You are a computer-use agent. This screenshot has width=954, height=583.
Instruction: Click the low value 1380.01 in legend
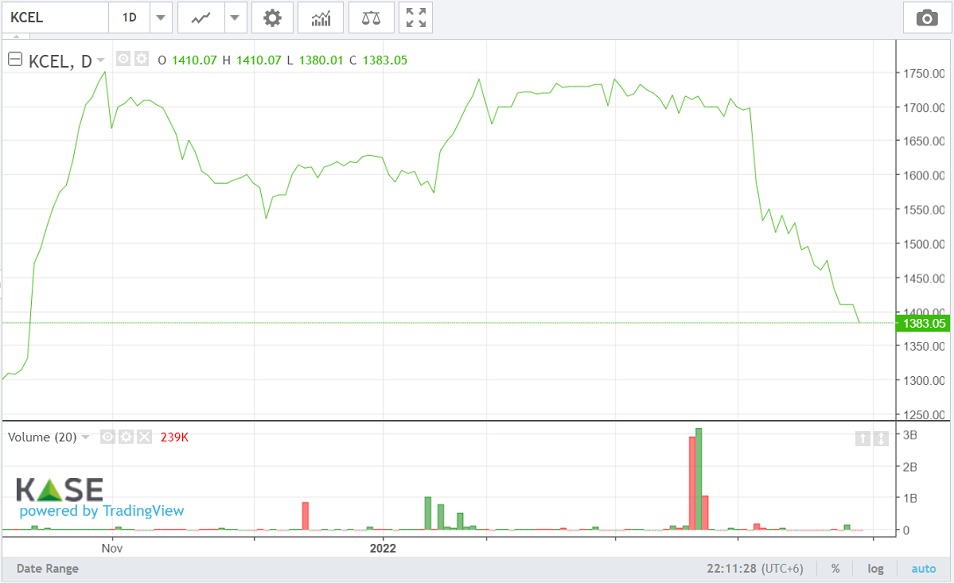pyautogui.click(x=321, y=60)
